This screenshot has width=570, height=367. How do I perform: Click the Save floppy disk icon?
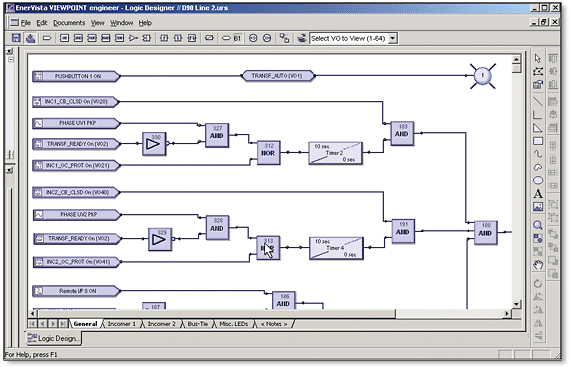click(x=16, y=38)
